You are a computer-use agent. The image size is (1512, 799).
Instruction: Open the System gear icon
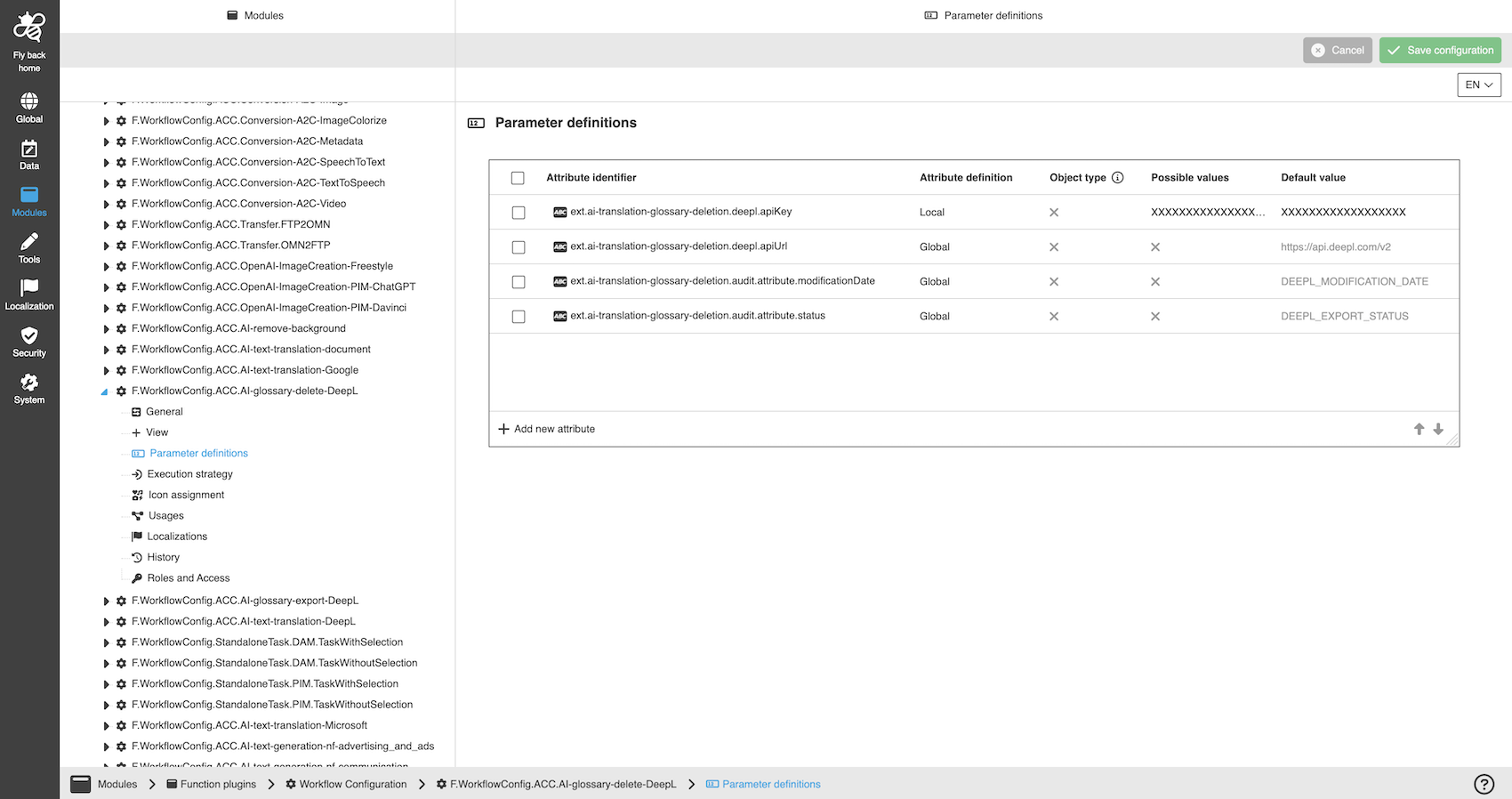pyautogui.click(x=29, y=383)
